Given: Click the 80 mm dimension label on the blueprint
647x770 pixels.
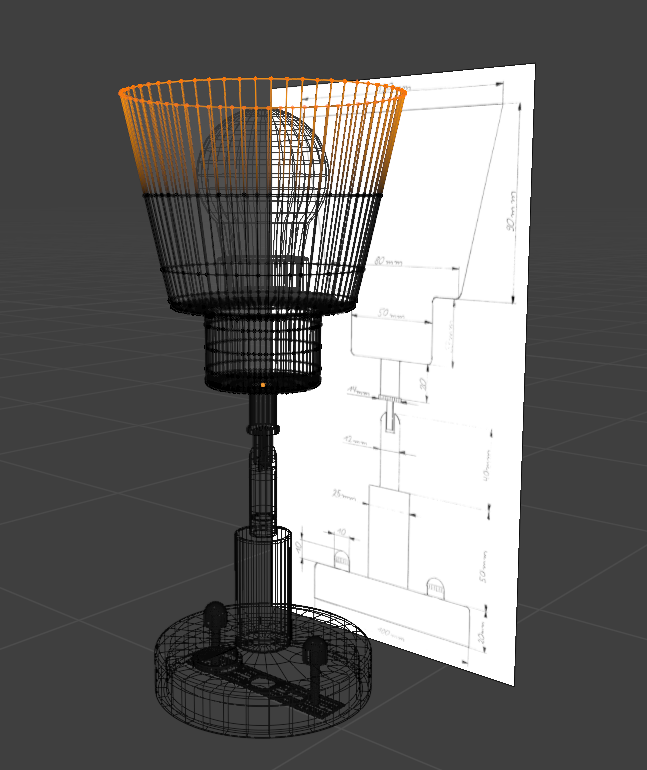Looking at the screenshot, I should pyautogui.click(x=388, y=263).
